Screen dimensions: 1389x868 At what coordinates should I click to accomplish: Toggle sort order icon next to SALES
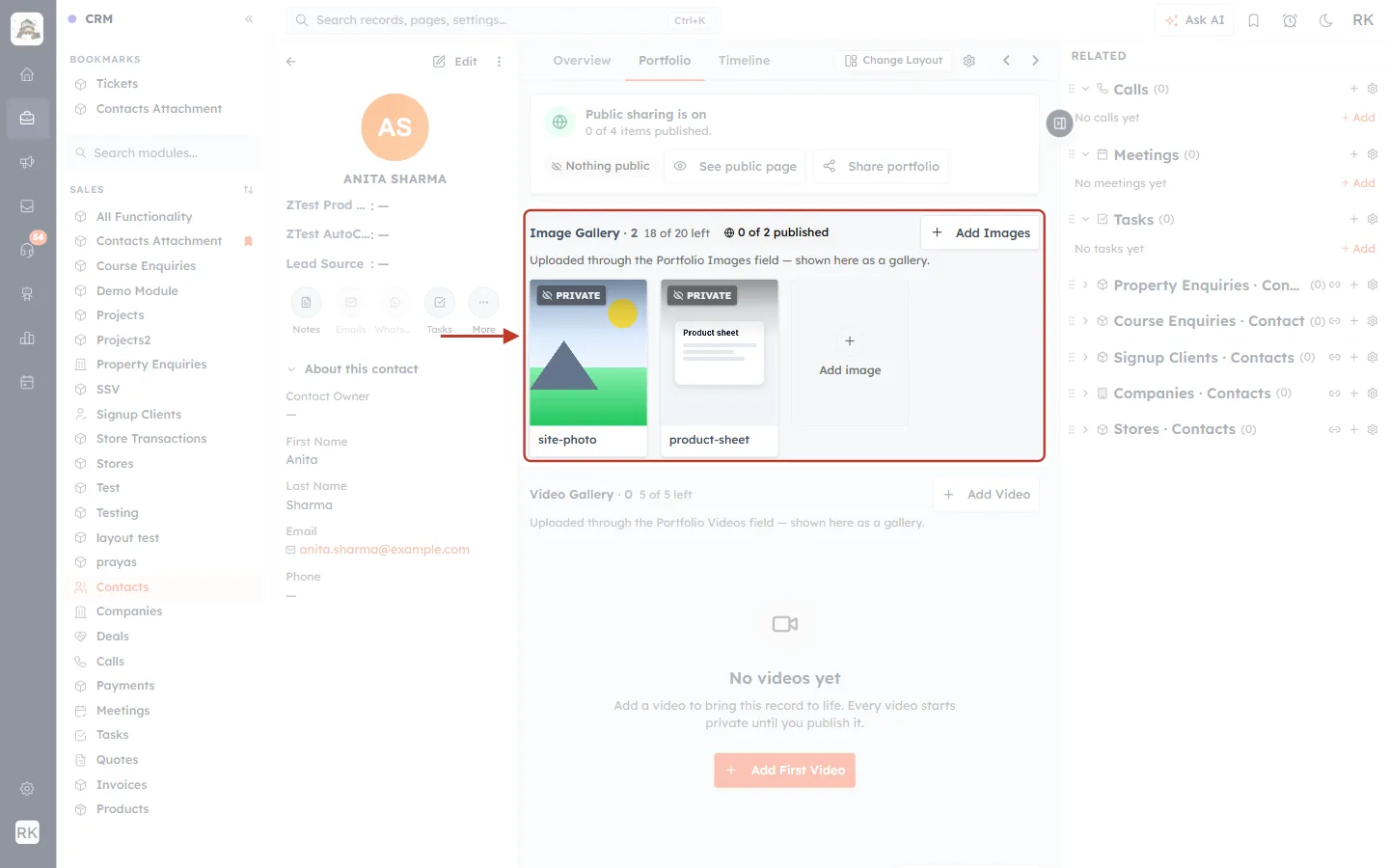[248, 190]
